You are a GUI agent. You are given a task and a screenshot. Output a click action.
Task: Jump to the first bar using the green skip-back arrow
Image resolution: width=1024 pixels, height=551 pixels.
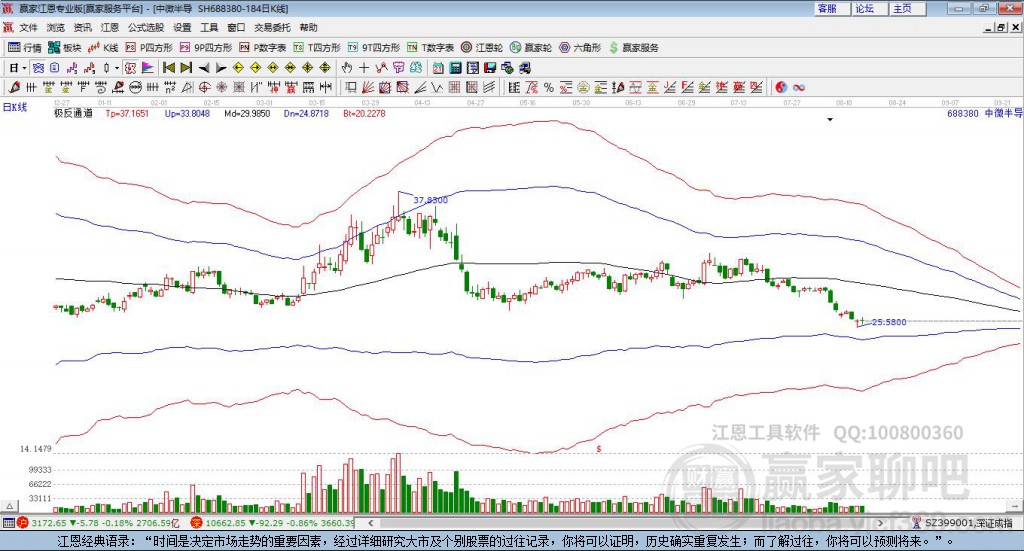168,68
